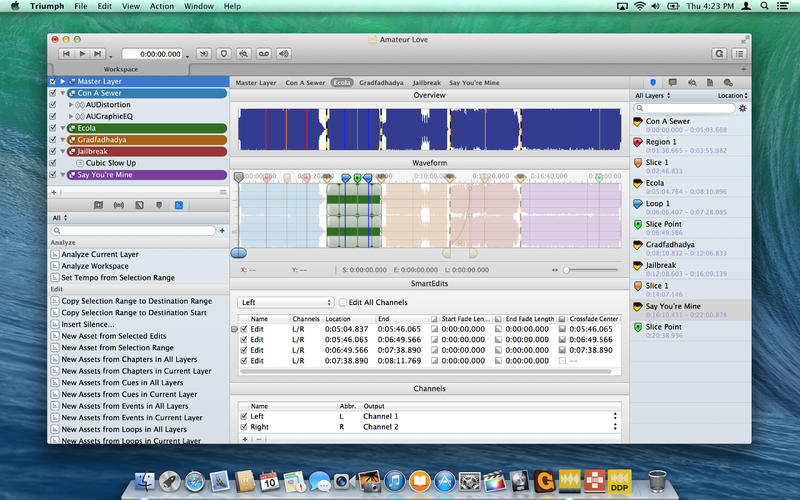This screenshot has width=800, height=500.
Task: Open the blue markers tab icon
Action: point(653,81)
